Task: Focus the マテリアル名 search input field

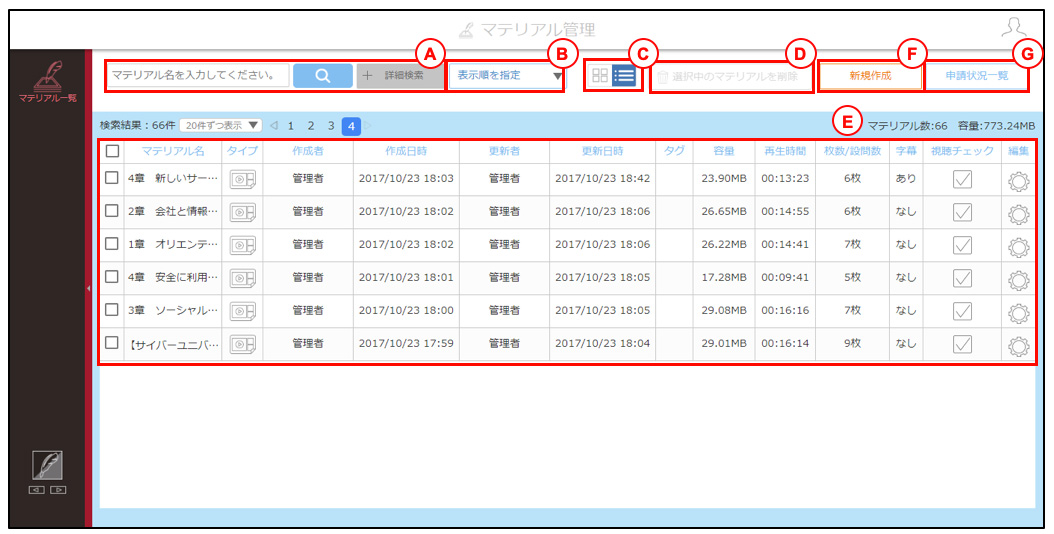Action: click(198, 76)
